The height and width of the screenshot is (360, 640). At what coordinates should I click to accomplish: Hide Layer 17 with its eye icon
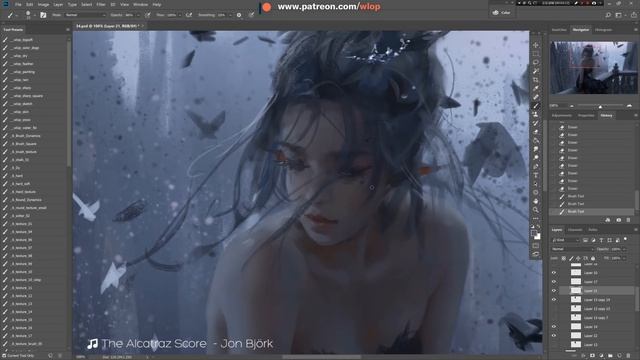click(x=554, y=282)
